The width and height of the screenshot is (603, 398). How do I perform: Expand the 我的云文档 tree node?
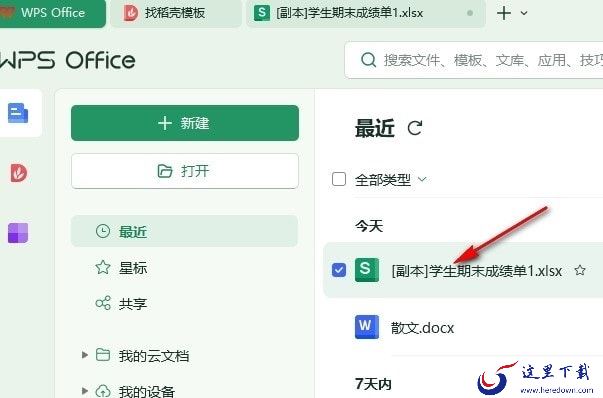(x=85, y=355)
